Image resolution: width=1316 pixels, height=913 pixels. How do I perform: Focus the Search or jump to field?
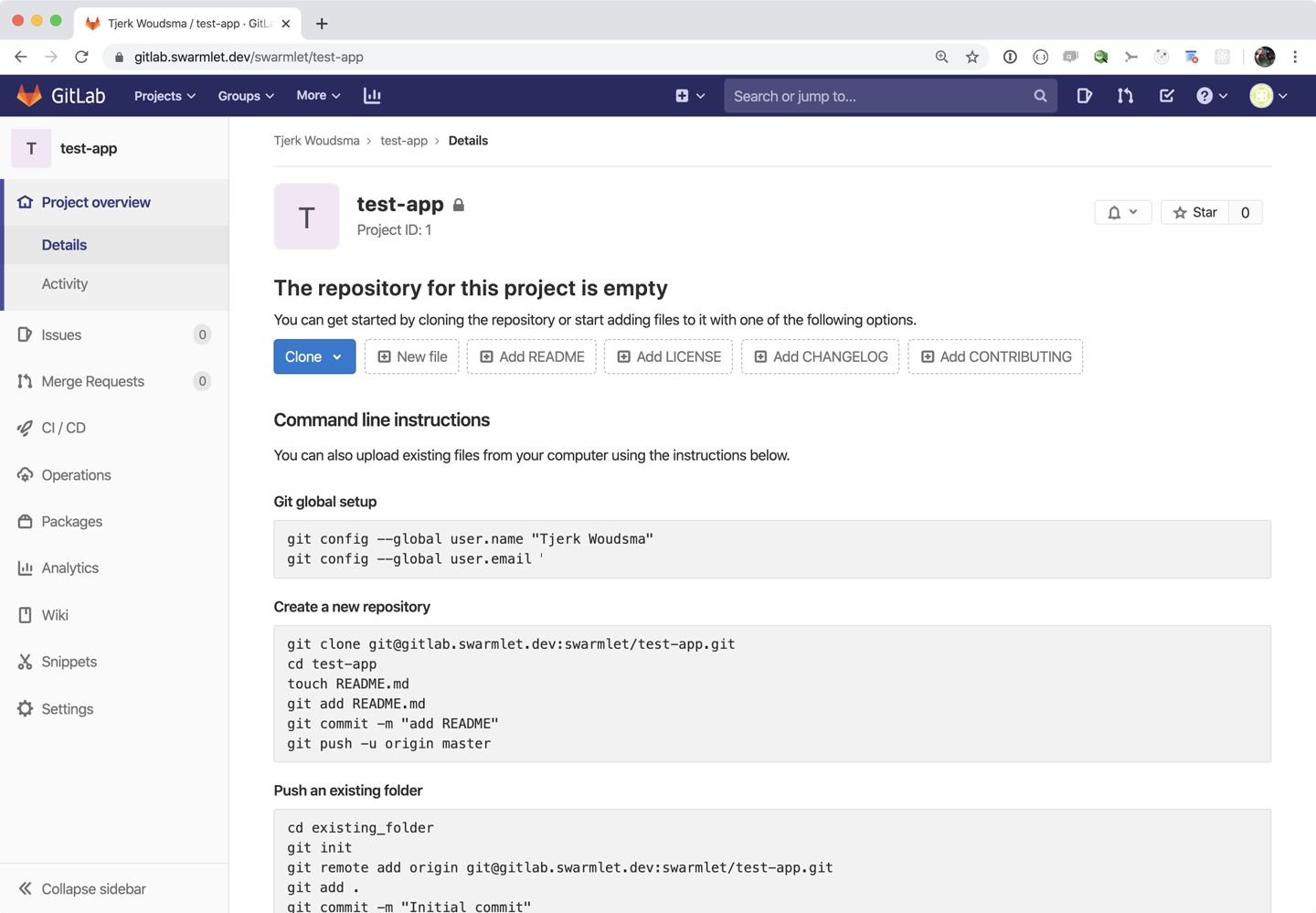tap(877, 96)
